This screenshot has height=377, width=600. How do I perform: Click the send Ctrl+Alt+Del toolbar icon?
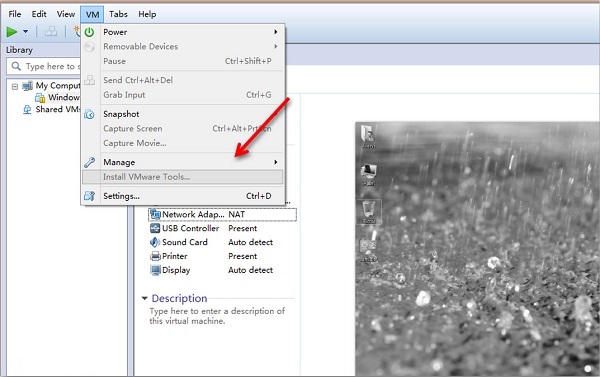[x=51, y=31]
